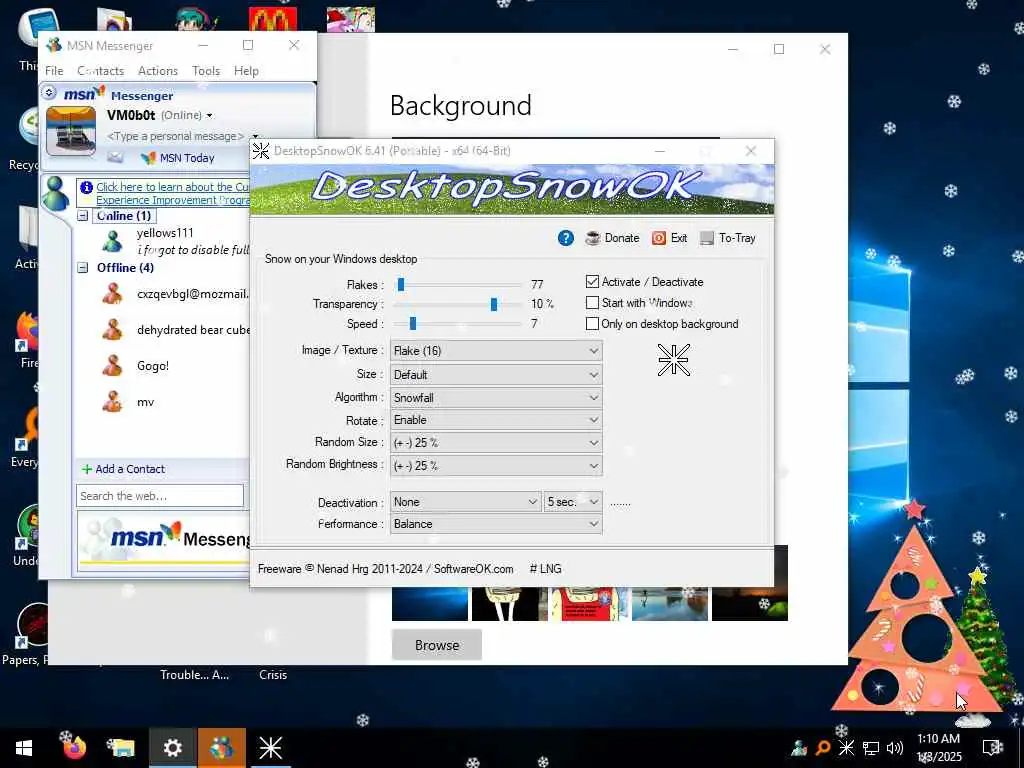Adjust the Speed slider handle

click(413, 323)
